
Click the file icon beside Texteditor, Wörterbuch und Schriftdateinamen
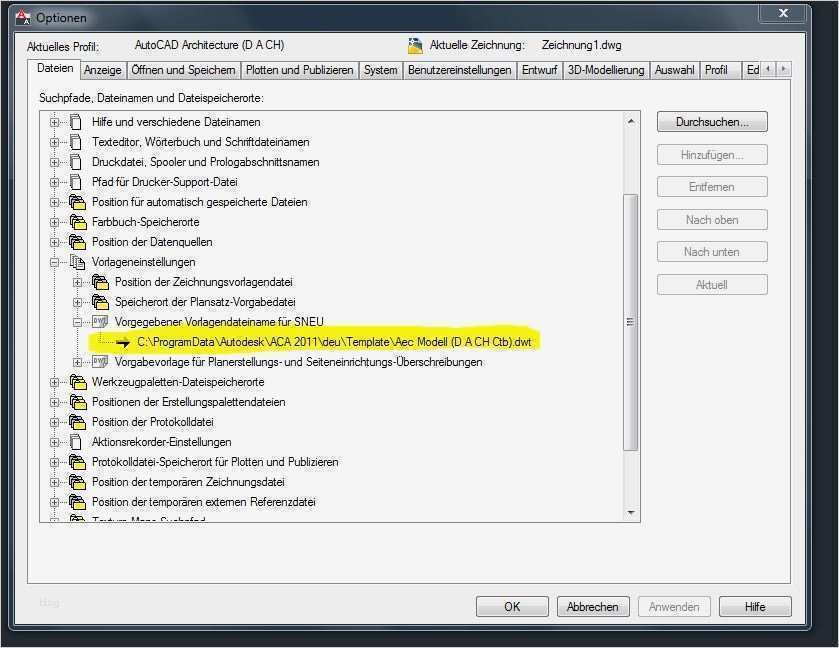tap(76, 142)
